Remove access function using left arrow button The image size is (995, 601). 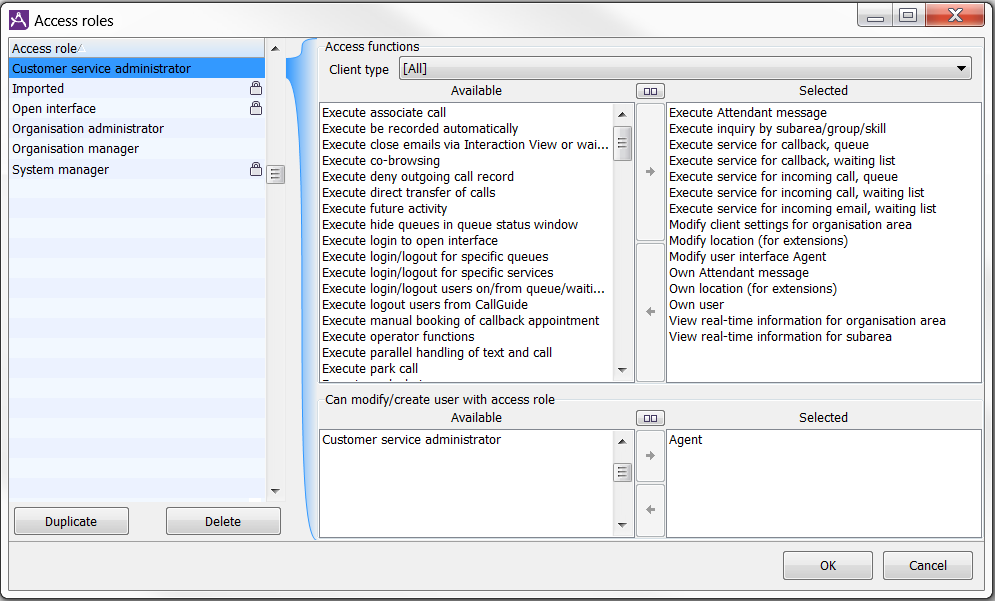click(x=650, y=312)
